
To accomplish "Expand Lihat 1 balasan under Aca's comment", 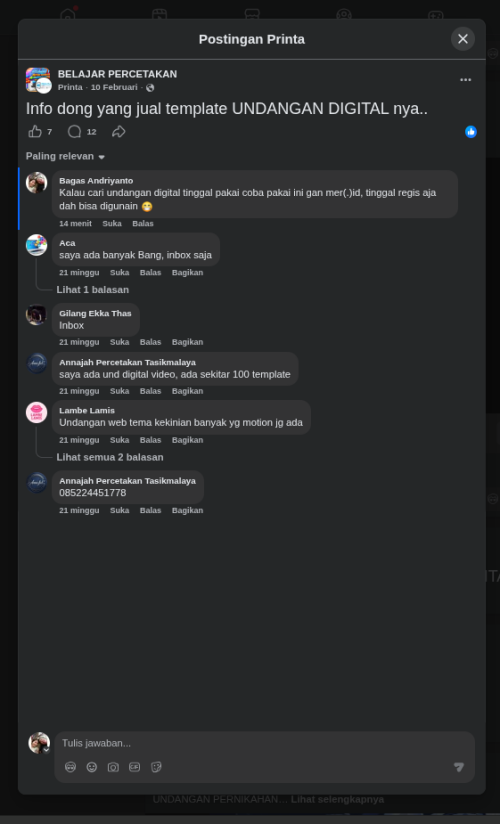I will 93,290.
